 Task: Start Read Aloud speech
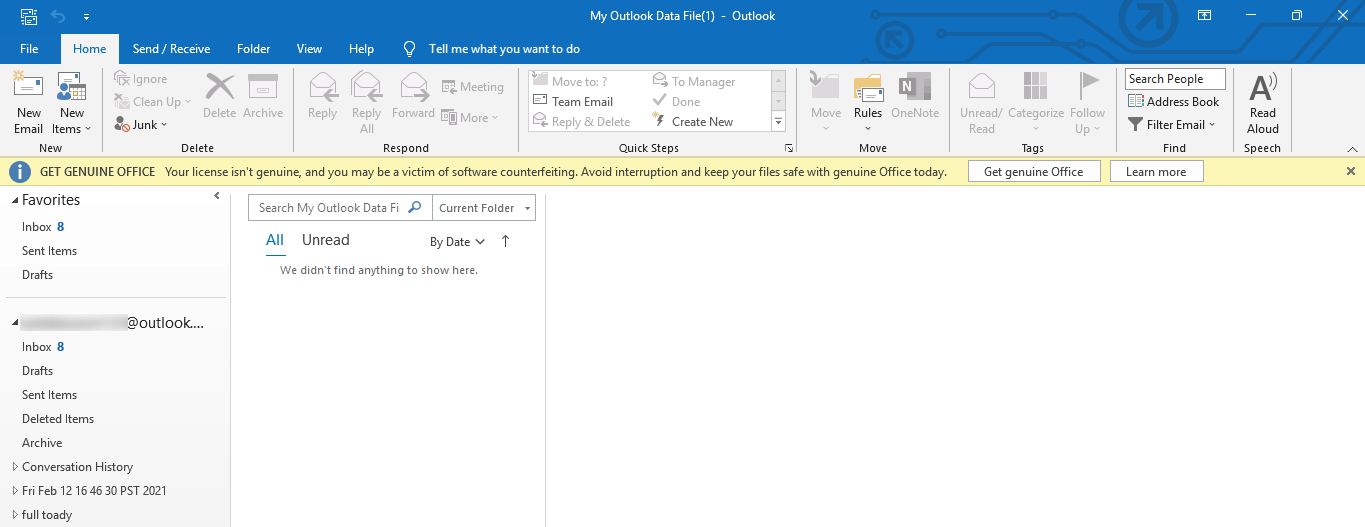pos(1263,104)
